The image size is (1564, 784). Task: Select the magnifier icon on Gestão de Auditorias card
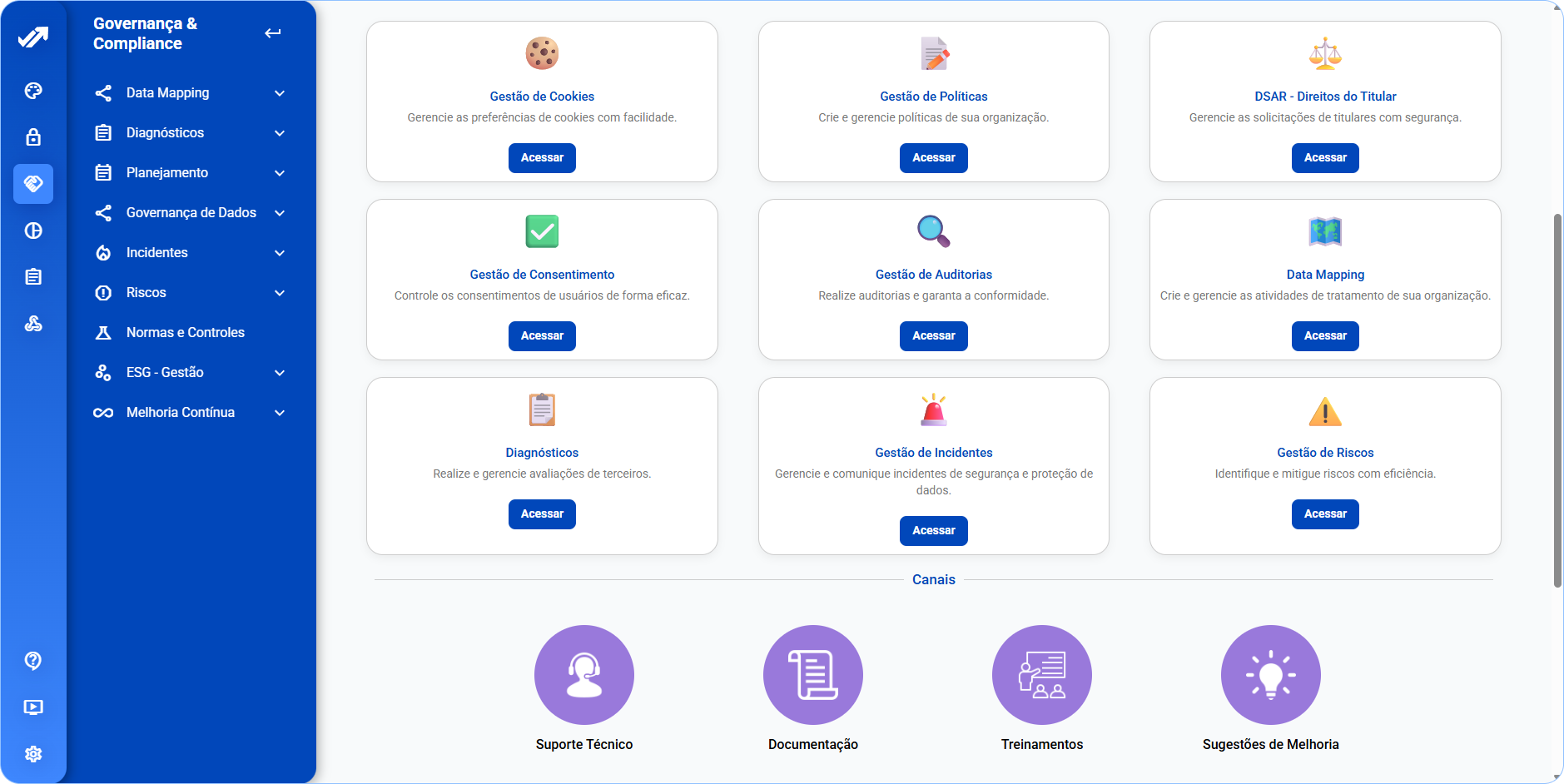(x=933, y=231)
